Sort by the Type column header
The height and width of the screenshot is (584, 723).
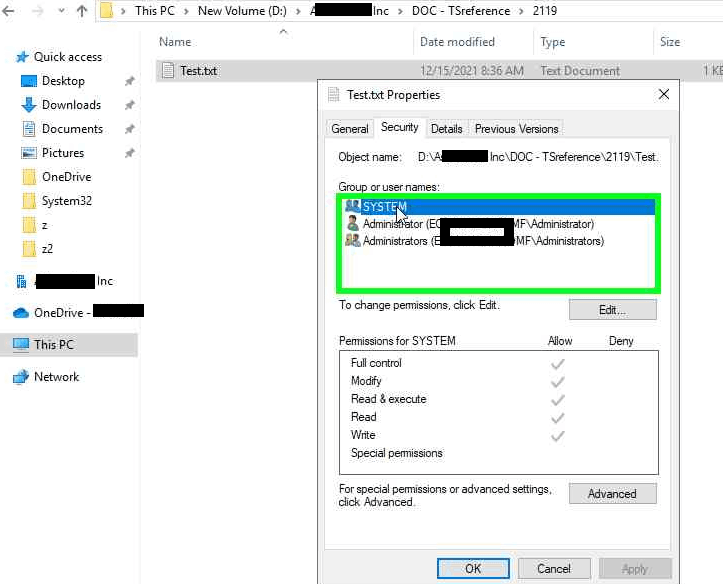point(593,42)
